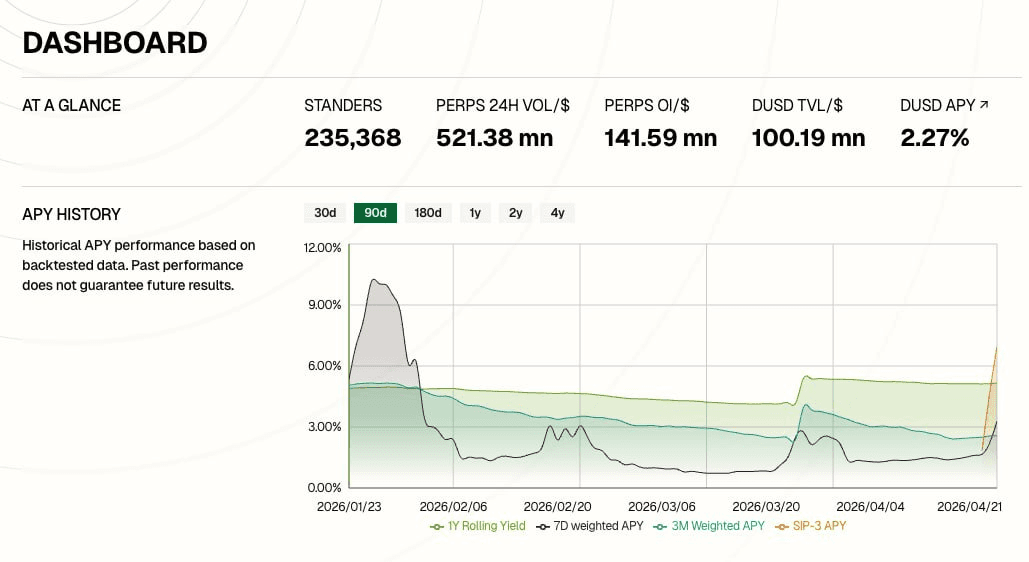
Task: Click the DASHBOARD heading
Action: click(115, 43)
